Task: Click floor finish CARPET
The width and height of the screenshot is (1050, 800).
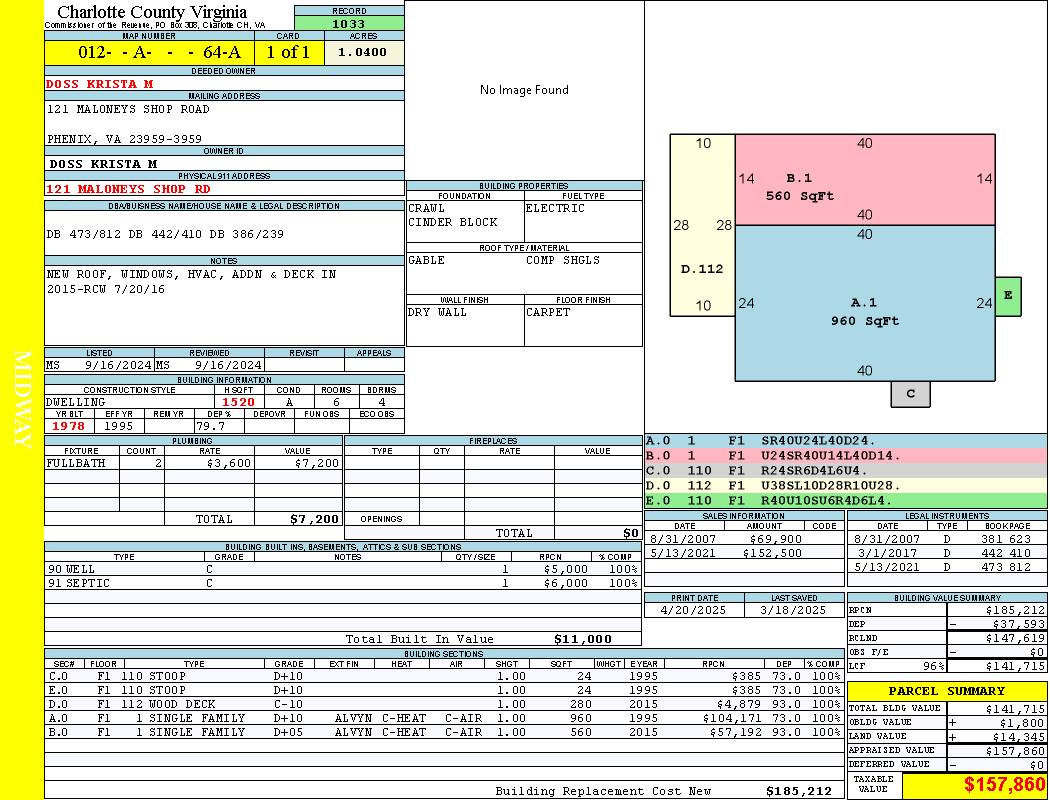Action: click(548, 313)
